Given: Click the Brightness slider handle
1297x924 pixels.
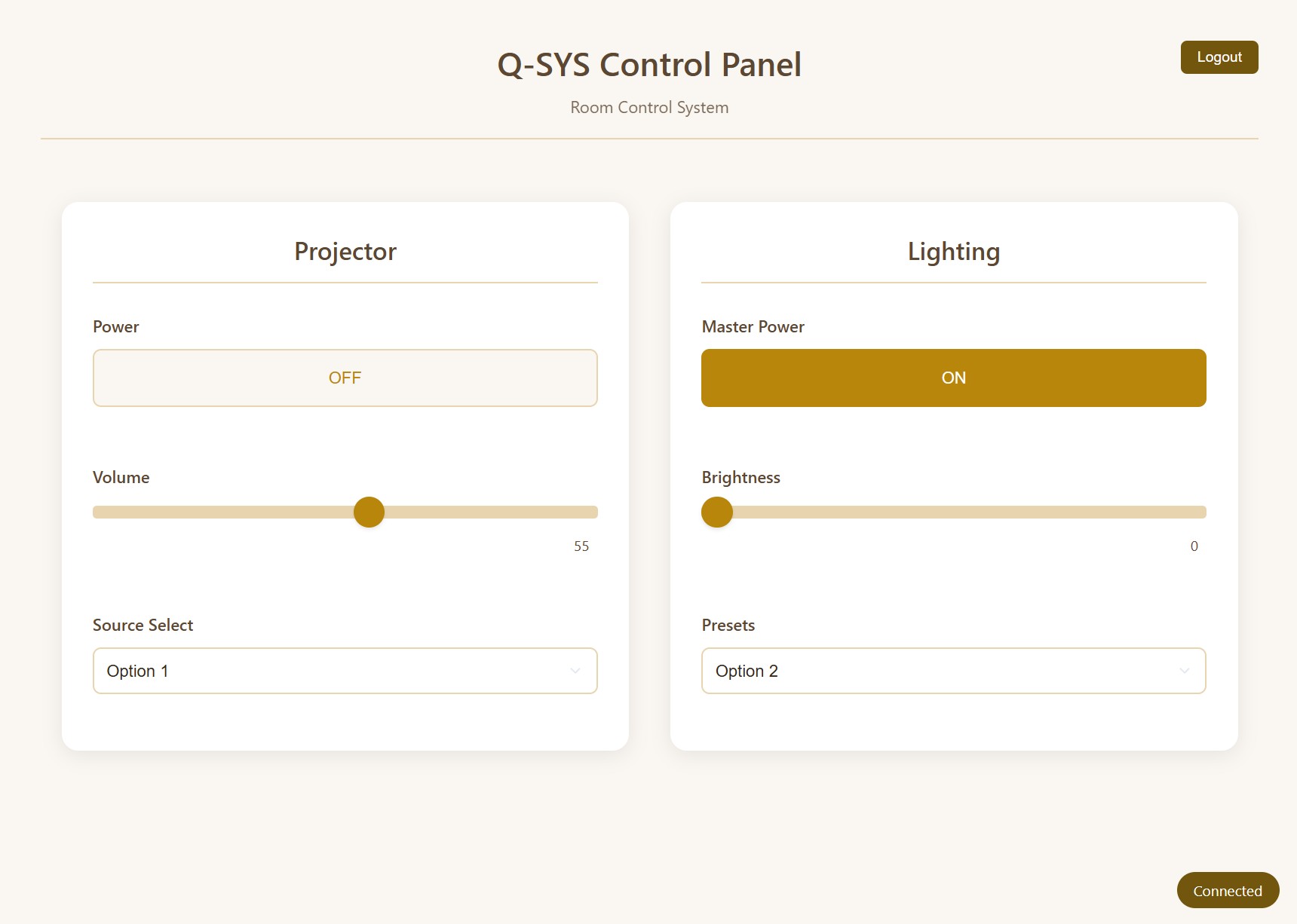Looking at the screenshot, I should click(716, 512).
